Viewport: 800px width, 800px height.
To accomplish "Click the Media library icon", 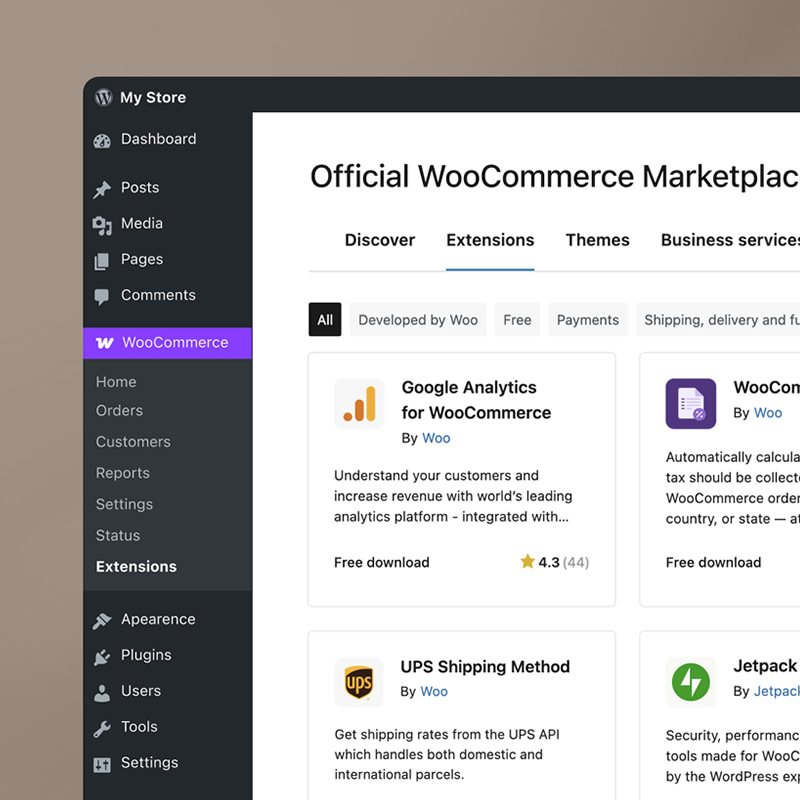I will point(102,225).
